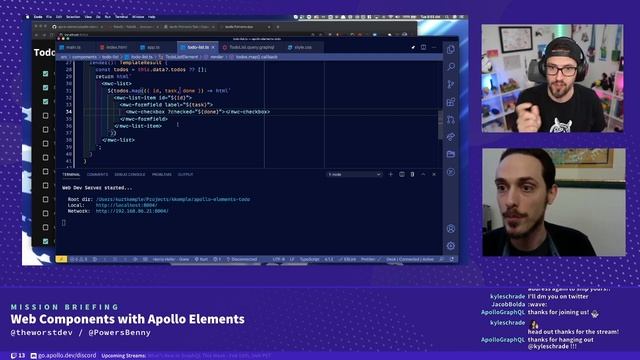
Task: Open the Search magnifier in the activity bar
Action: click(x=451, y=67)
